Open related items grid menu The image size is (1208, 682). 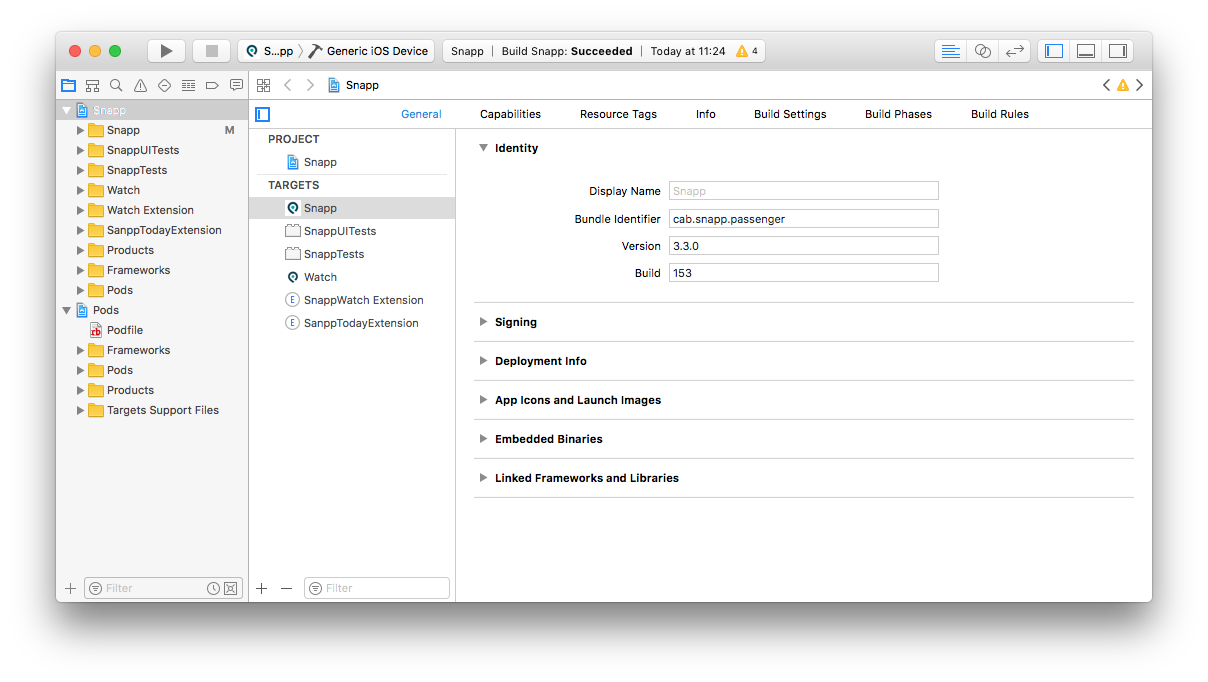(264, 85)
